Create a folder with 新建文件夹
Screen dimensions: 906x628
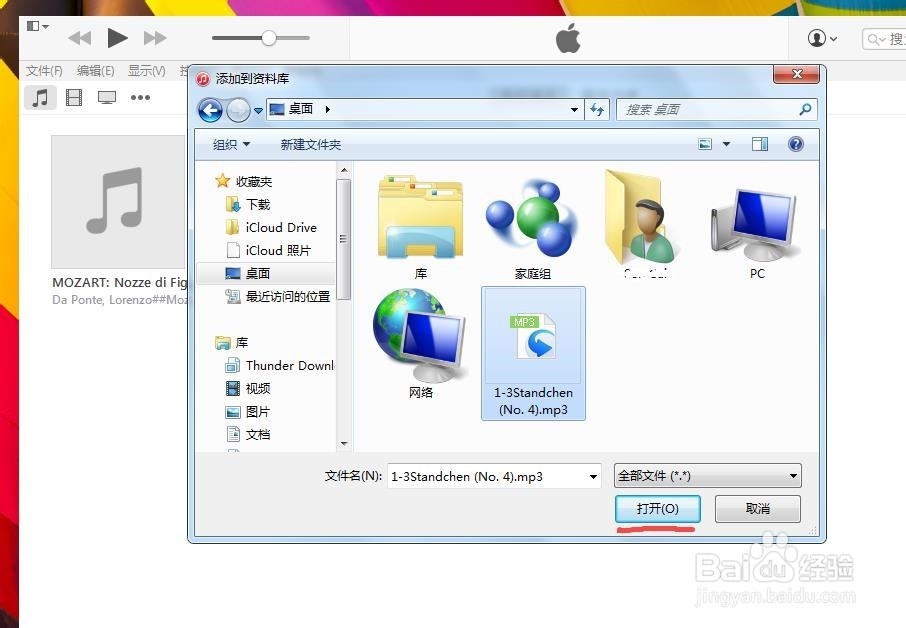coord(310,143)
